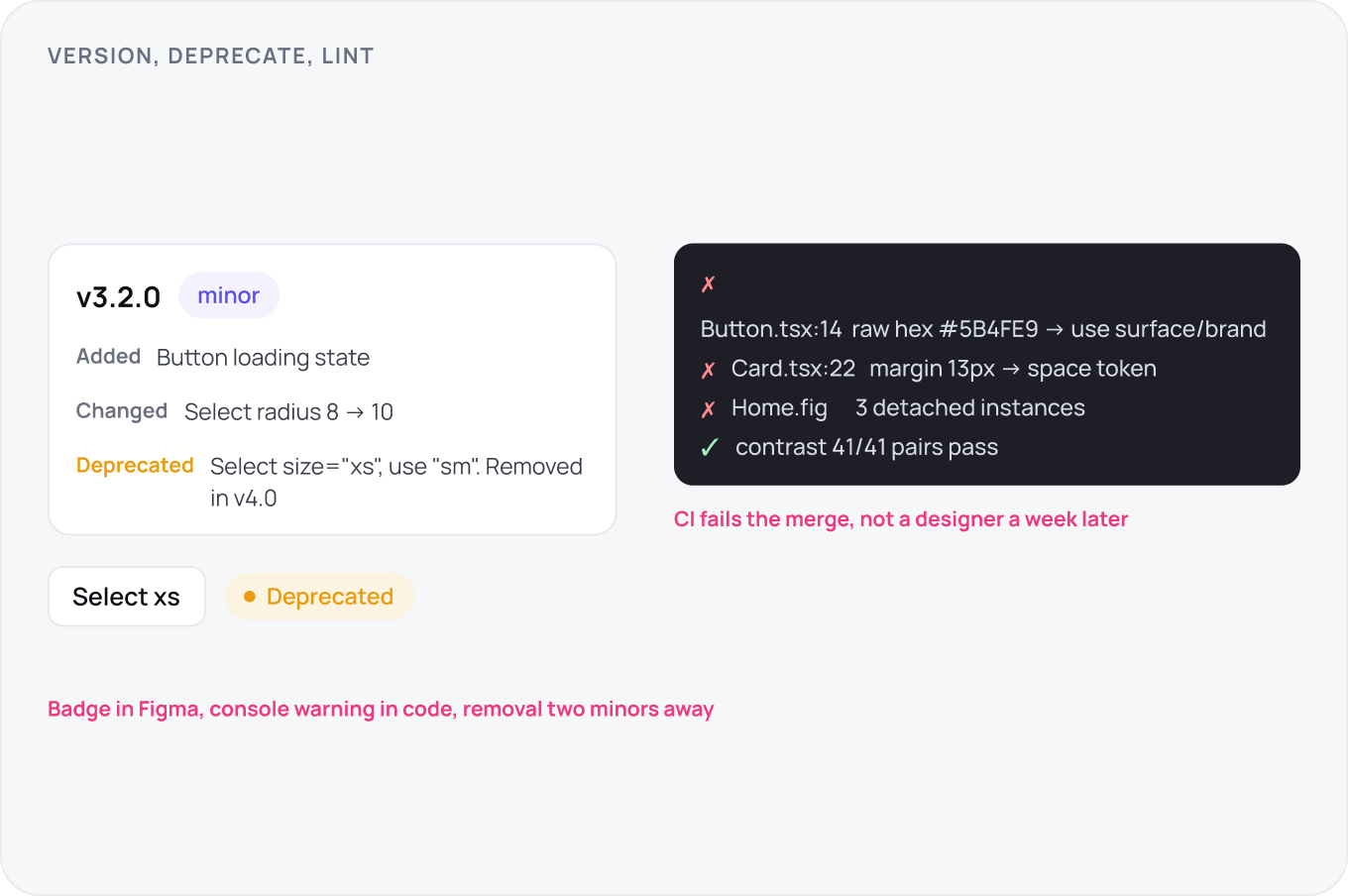Screen dimensions: 1348x896
Task: Click the red cross beside Card.tsx:22
Action: tap(708, 370)
